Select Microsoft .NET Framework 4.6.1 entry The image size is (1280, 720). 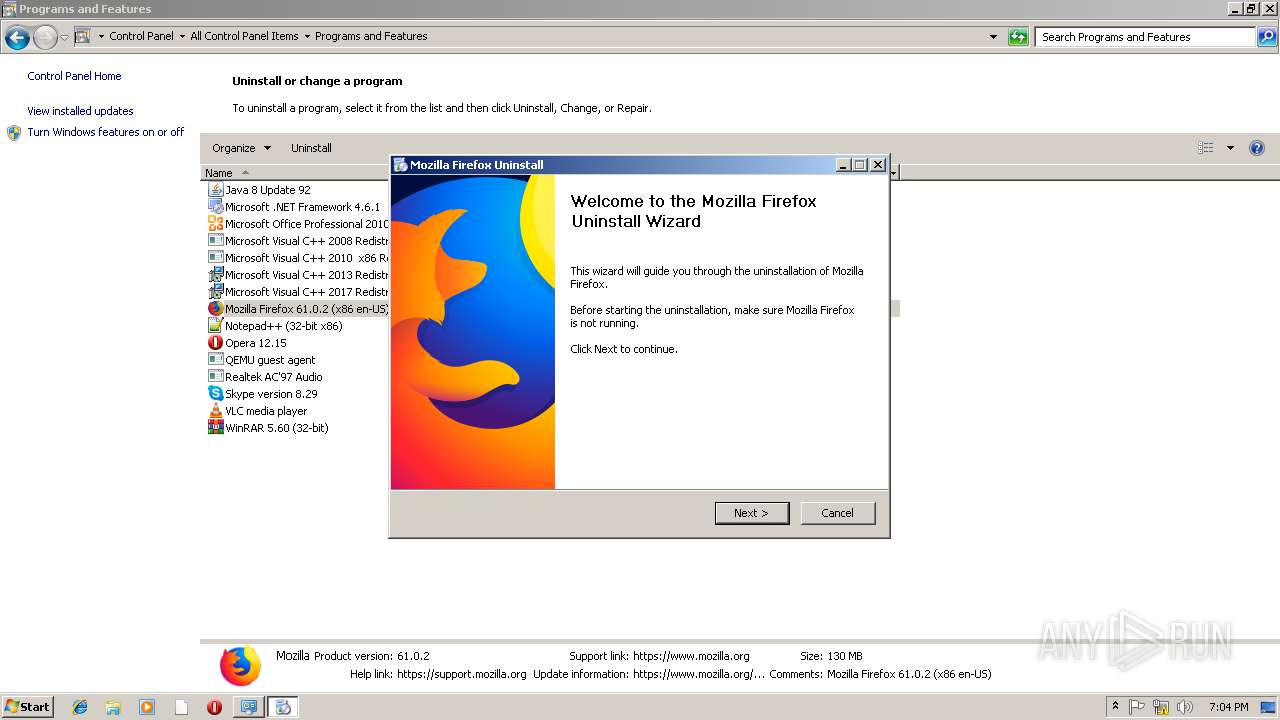[302, 207]
